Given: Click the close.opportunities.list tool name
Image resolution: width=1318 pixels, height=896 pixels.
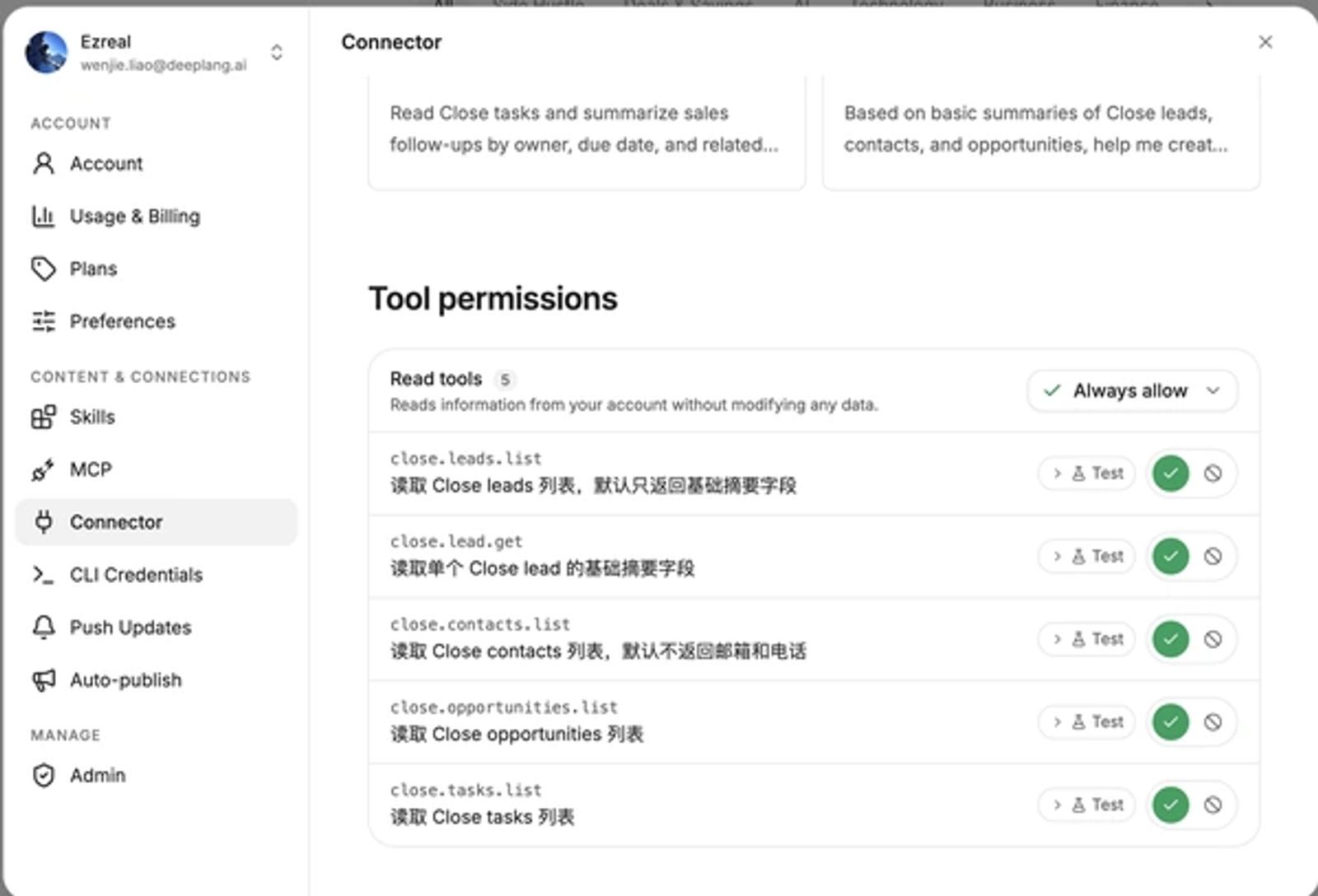Looking at the screenshot, I should [504, 707].
